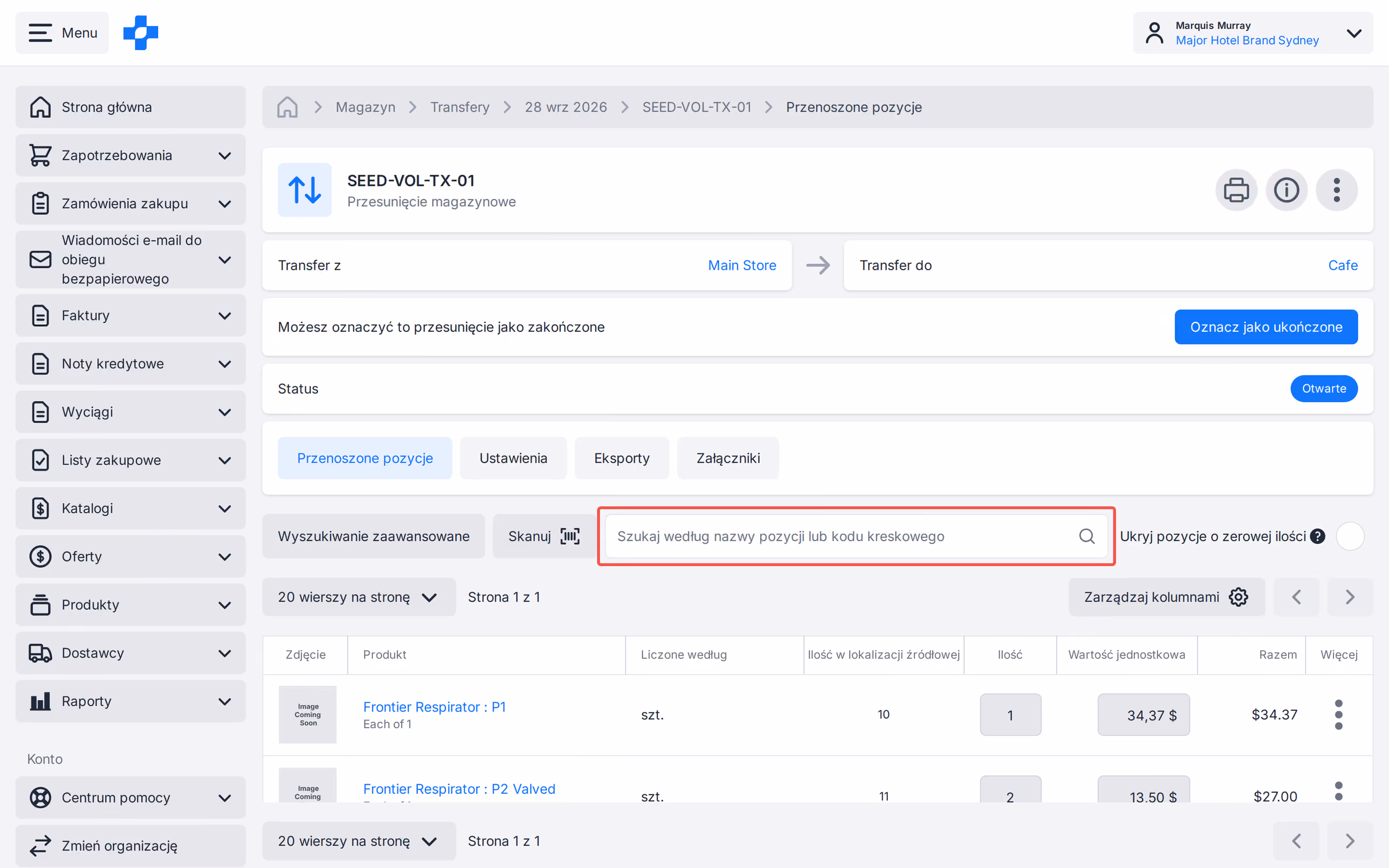Open more options for Frontier Respirator P1 row
The width and height of the screenshot is (1389, 868).
click(1338, 715)
